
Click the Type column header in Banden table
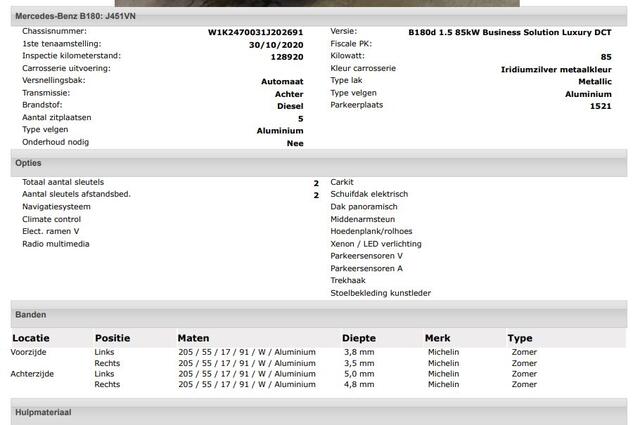[520, 338]
